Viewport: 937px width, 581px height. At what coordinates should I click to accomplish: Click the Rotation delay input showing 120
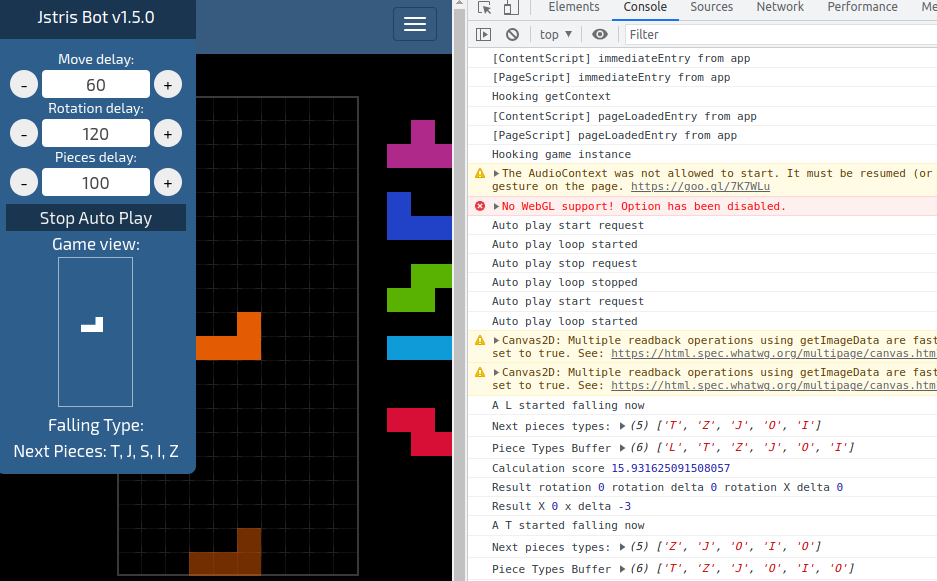click(x=96, y=133)
